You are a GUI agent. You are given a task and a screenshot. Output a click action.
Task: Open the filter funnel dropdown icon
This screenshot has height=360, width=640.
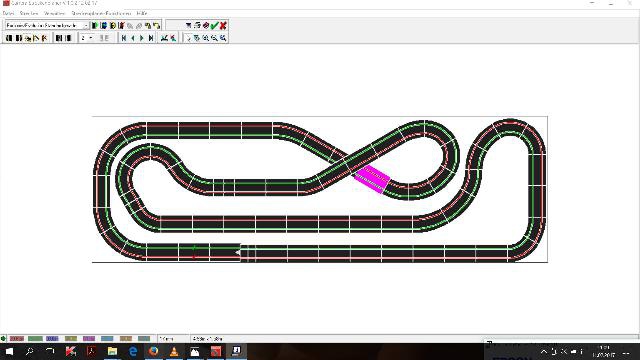click(188, 25)
